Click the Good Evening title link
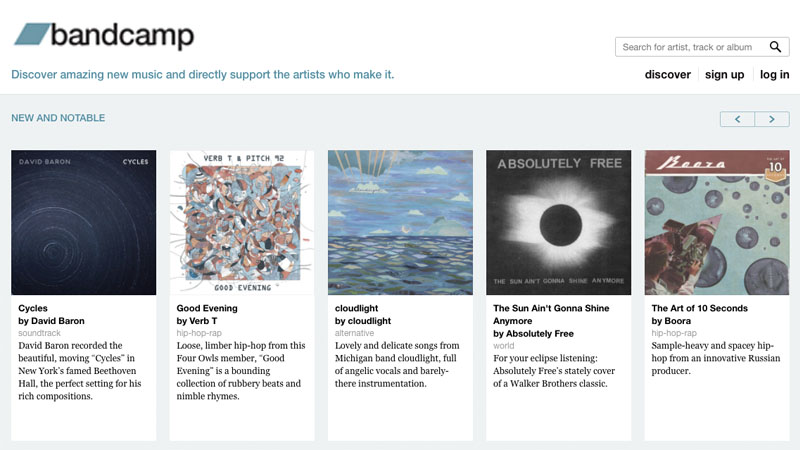 pyautogui.click(x=208, y=308)
